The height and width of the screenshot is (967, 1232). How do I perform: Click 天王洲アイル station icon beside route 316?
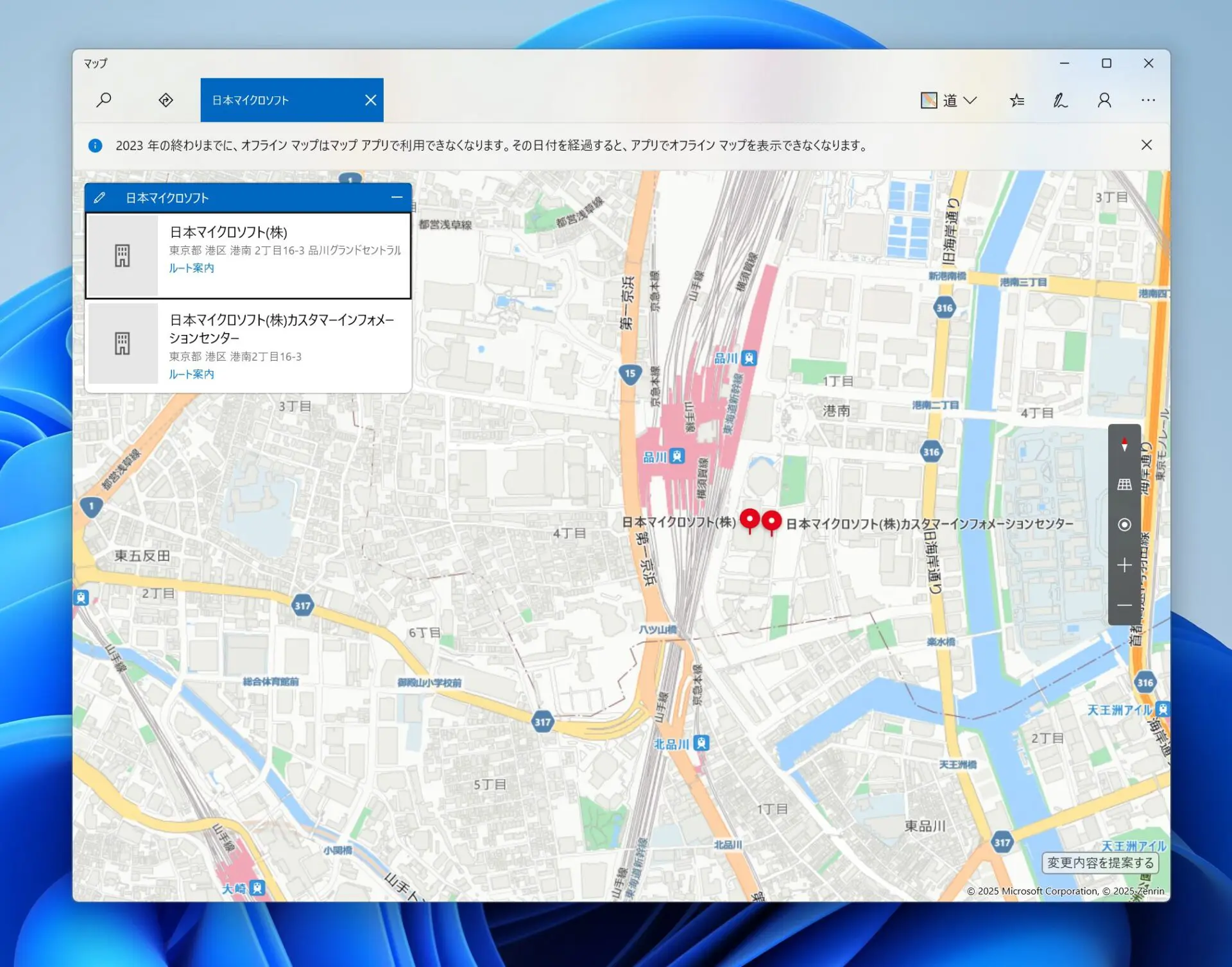(1162, 709)
